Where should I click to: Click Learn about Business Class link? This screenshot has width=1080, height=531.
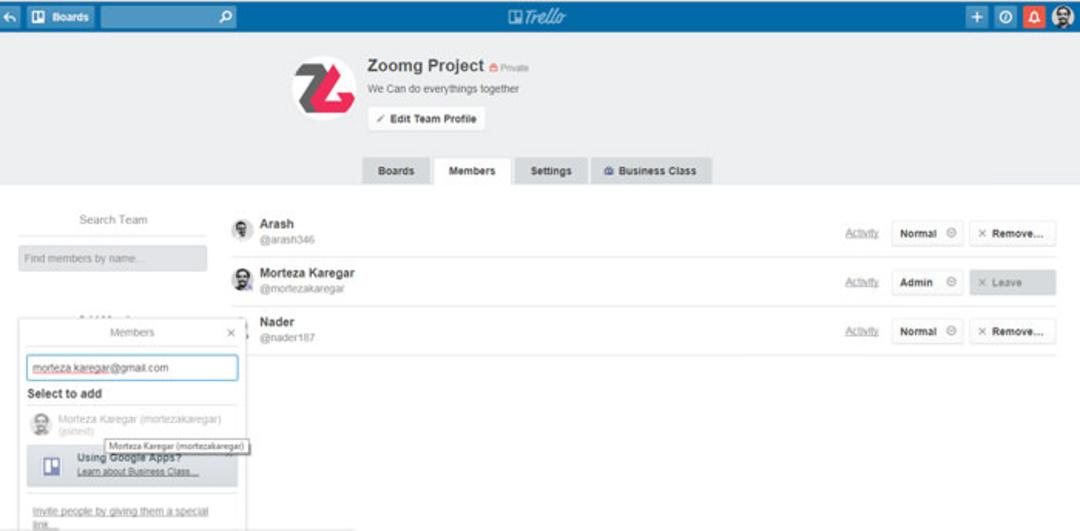pyautogui.click(x=138, y=472)
